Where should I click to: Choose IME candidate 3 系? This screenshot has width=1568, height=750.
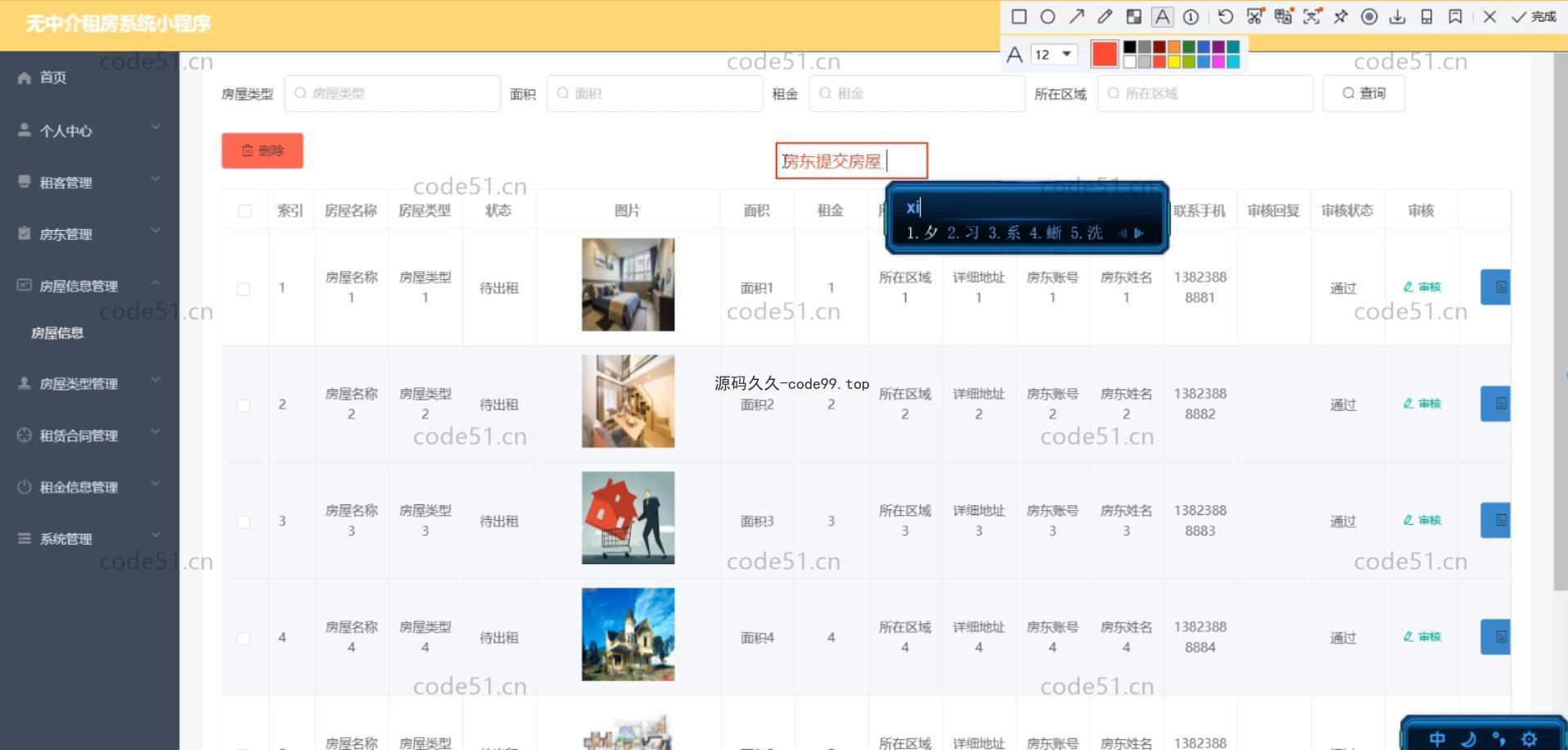pos(1004,233)
